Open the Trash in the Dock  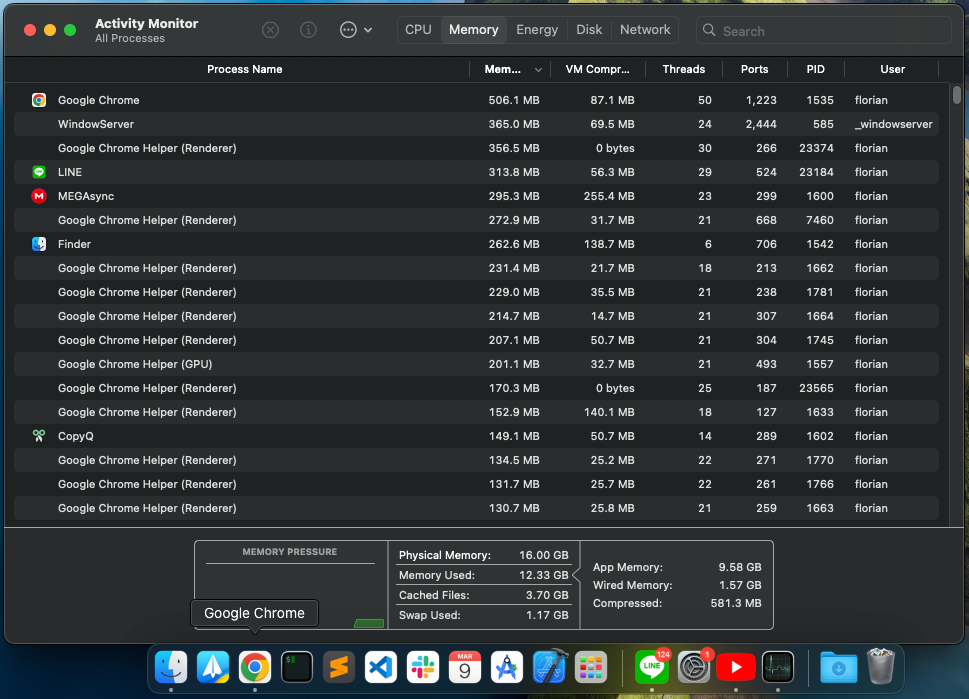880,666
